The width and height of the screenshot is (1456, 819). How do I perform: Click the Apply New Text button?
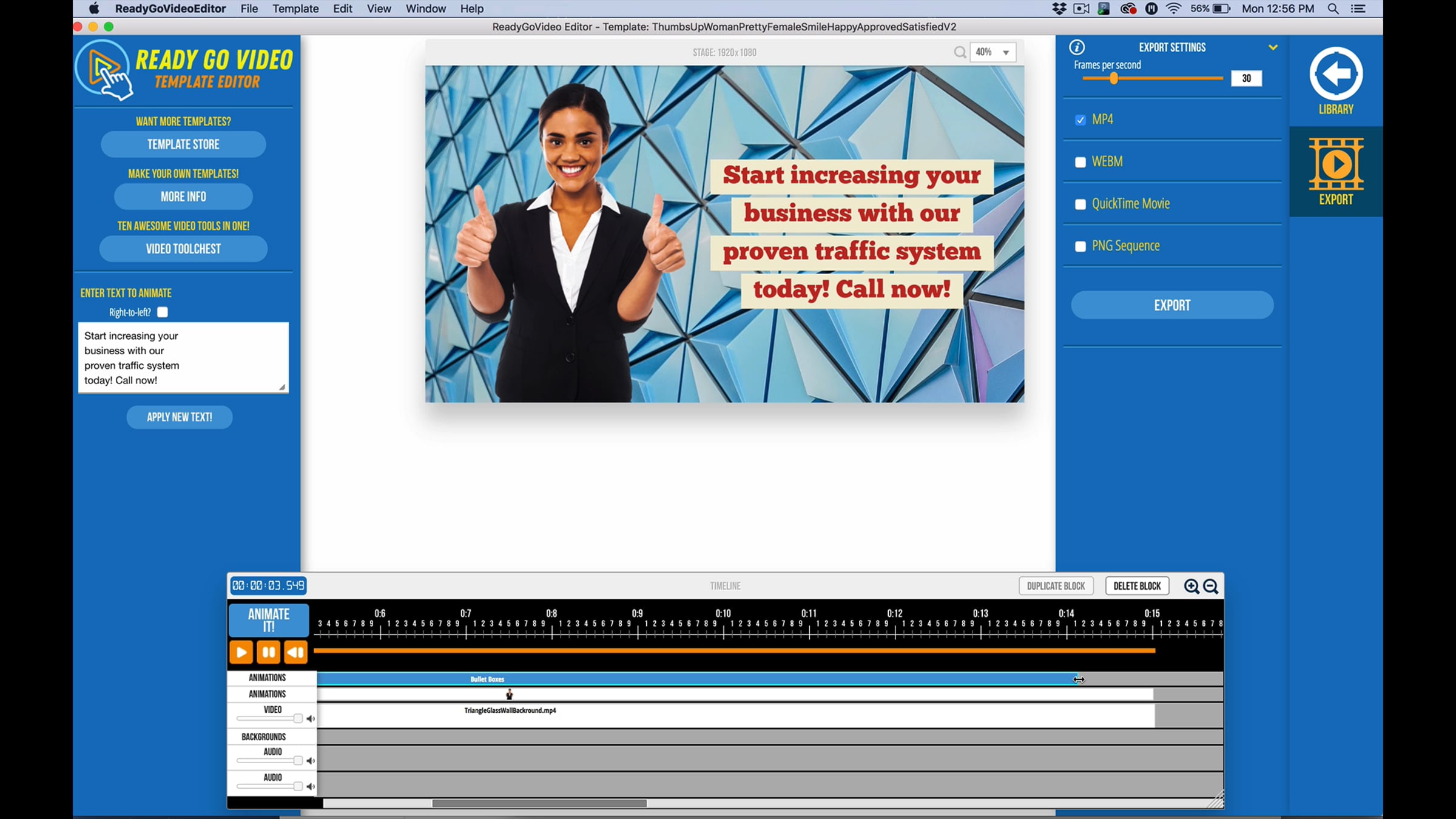point(180,417)
